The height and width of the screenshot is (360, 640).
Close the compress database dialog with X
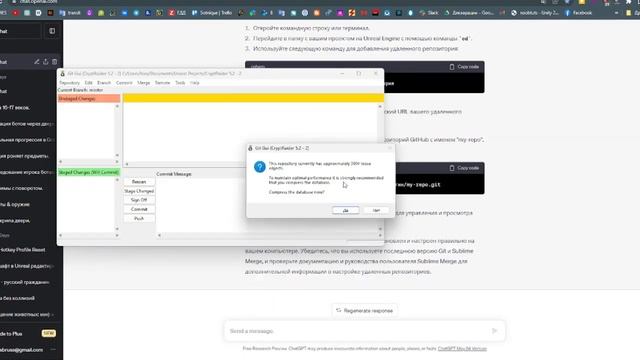[x=389, y=148]
